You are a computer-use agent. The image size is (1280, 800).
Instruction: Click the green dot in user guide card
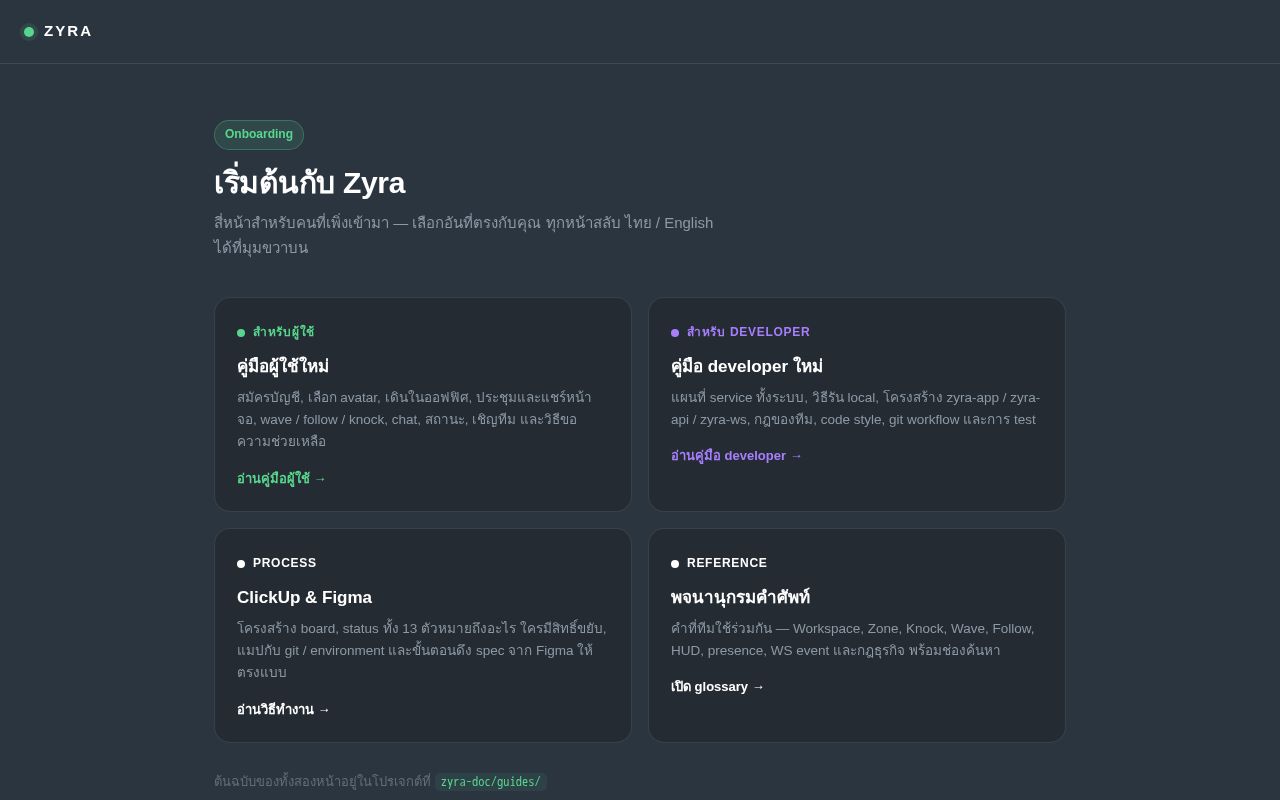point(241,333)
